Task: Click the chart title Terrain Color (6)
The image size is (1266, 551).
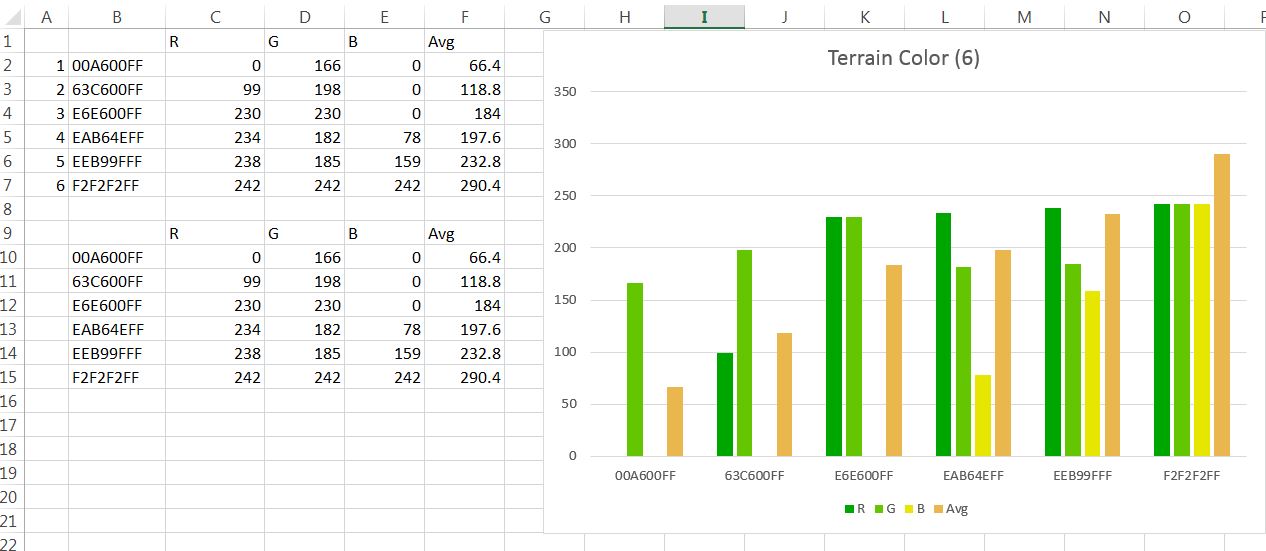Action: coord(903,58)
